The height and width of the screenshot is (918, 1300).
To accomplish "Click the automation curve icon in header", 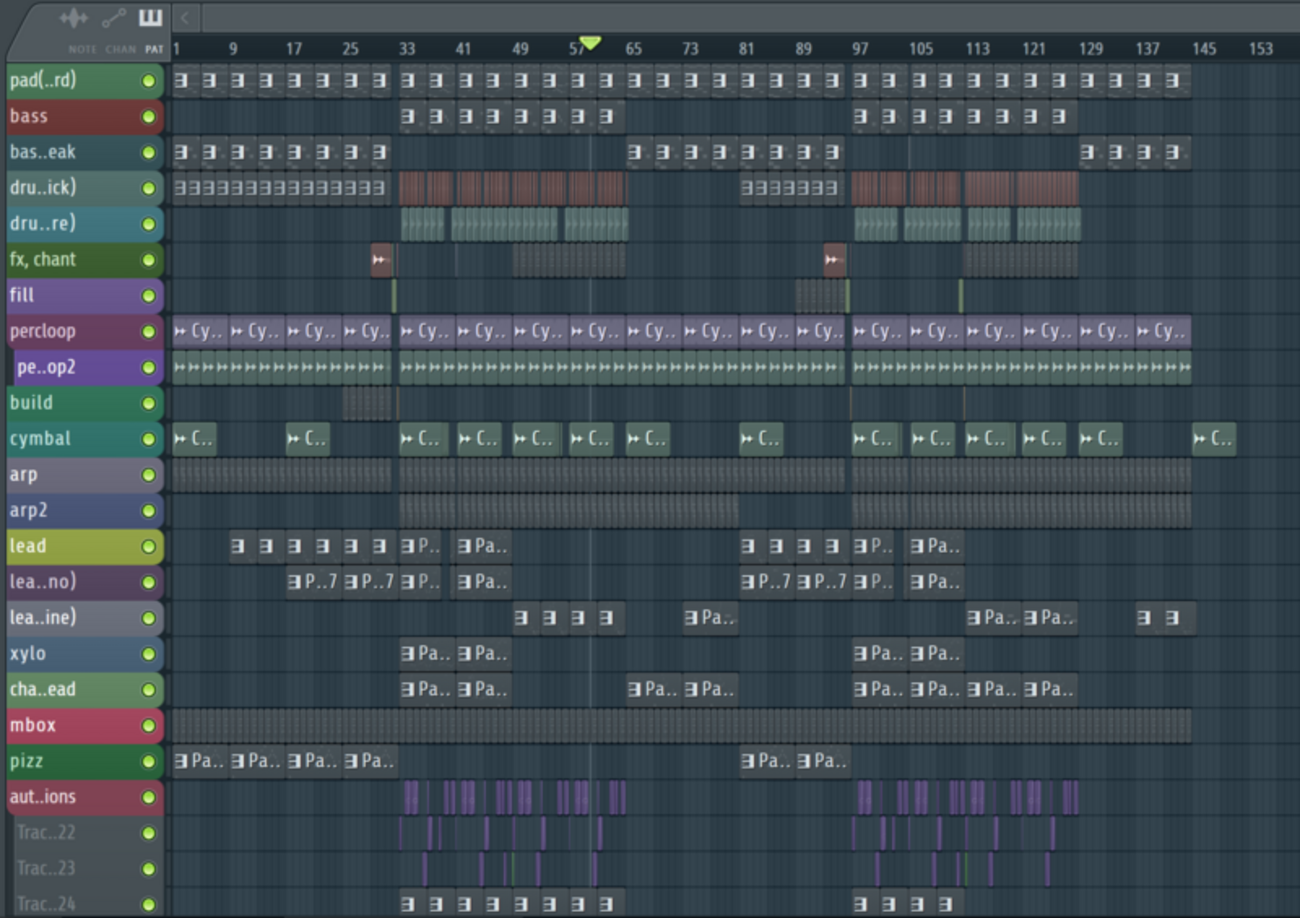I will point(114,18).
